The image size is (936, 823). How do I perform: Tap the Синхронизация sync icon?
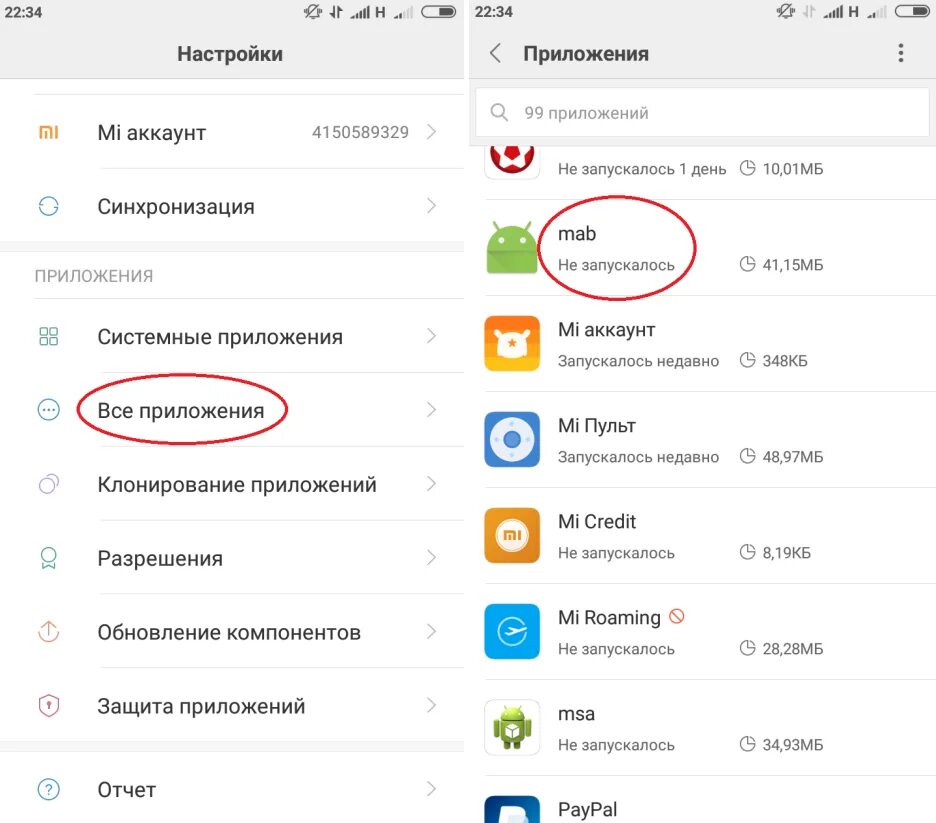point(48,206)
